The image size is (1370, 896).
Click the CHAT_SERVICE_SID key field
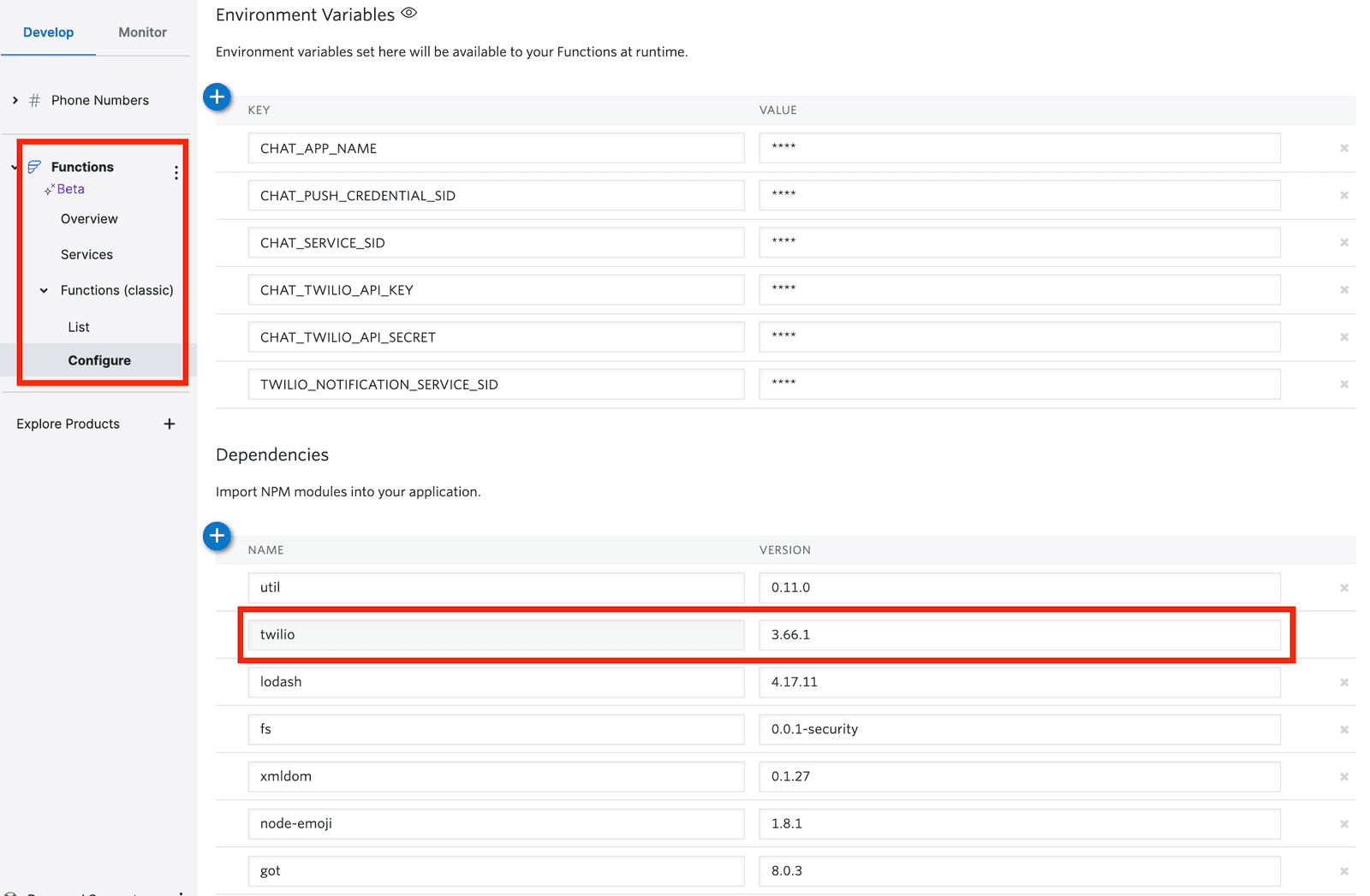[x=496, y=242]
